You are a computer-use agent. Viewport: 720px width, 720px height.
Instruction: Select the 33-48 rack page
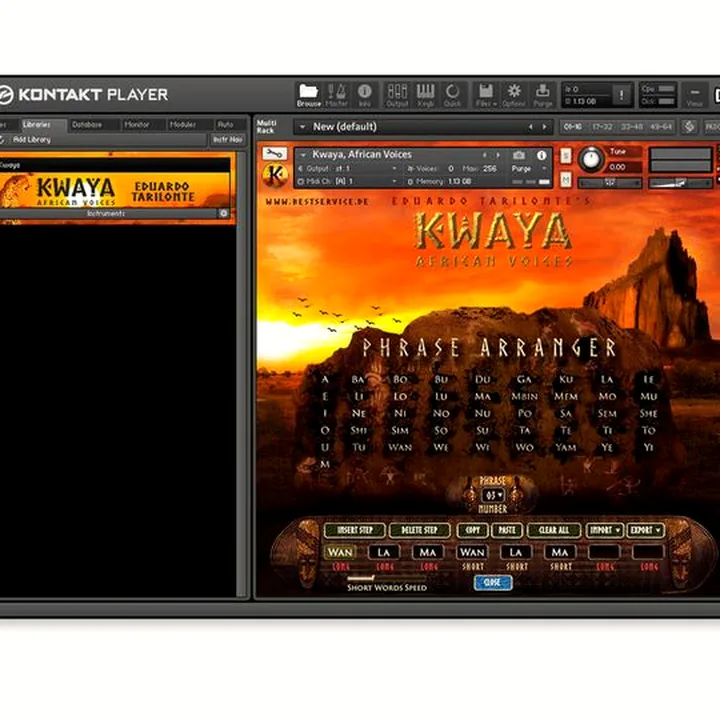[632, 126]
